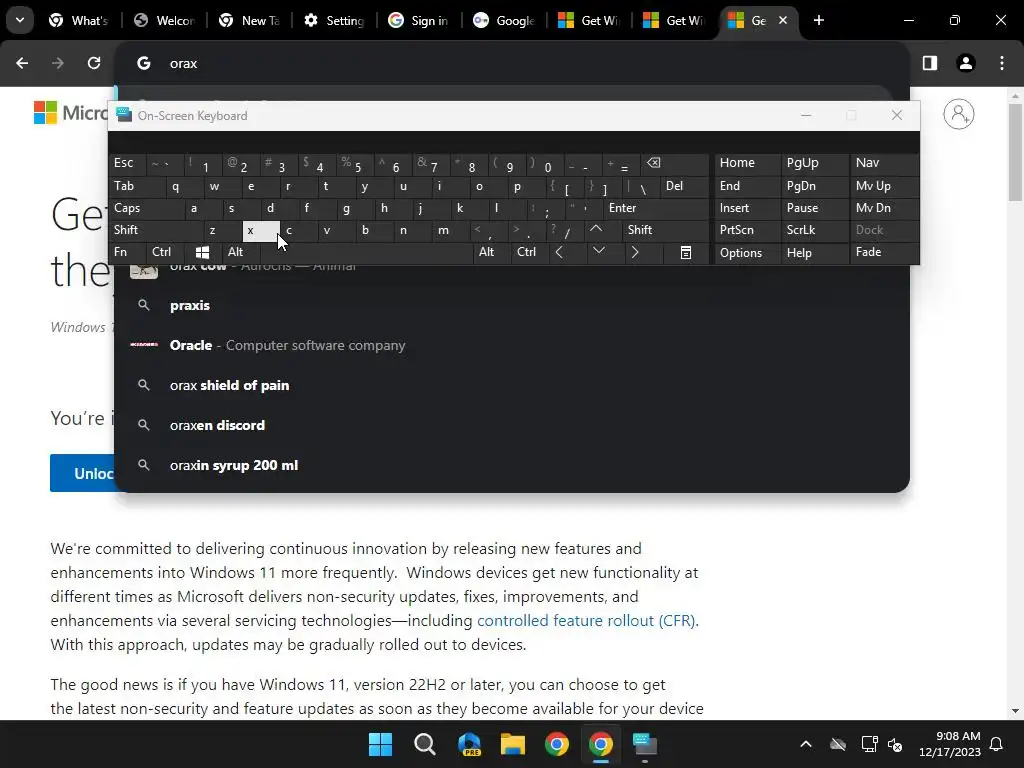Click the on-screen keyboard Backspace key
Viewport: 1024px width, 768px height.
pos(676,164)
